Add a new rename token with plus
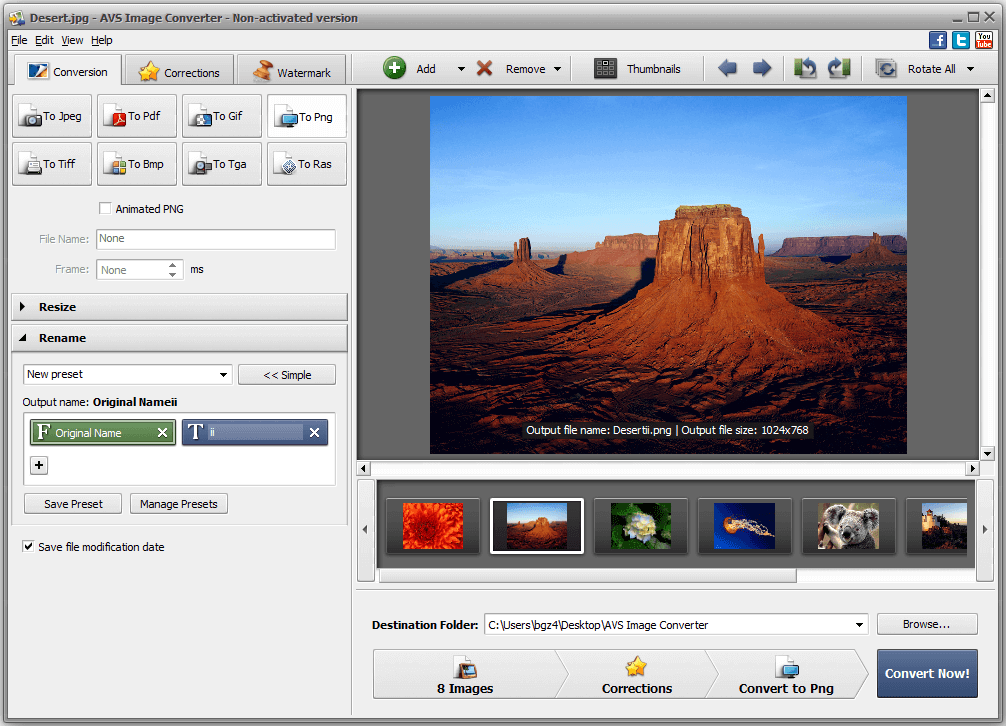Viewport: 1006px width, 726px height. tap(39, 465)
